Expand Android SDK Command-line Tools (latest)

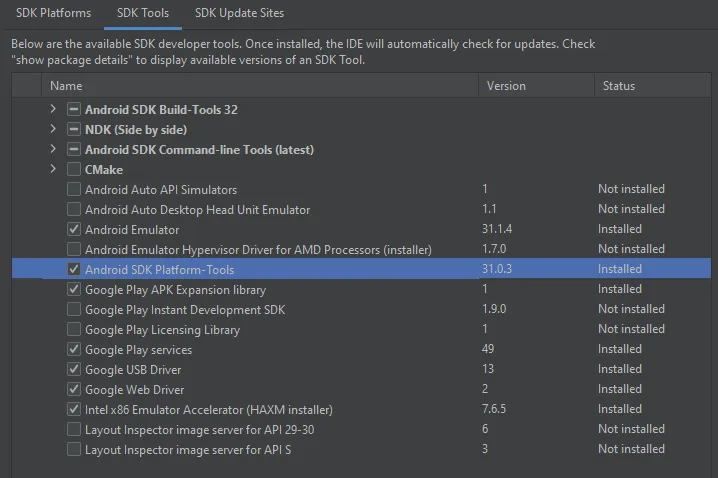tap(53, 149)
